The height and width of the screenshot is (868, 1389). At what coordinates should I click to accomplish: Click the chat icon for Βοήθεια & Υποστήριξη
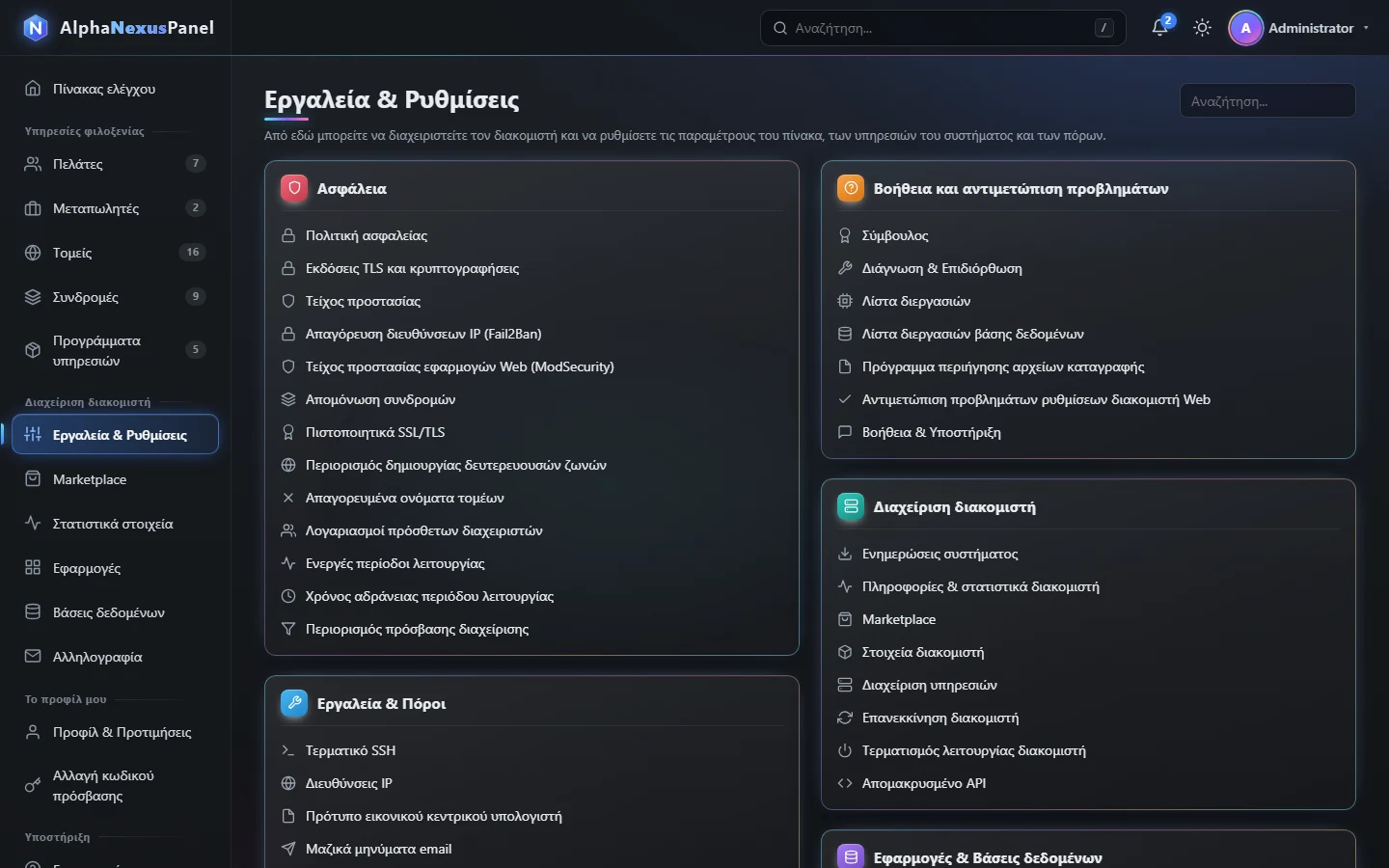tap(845, 432)
